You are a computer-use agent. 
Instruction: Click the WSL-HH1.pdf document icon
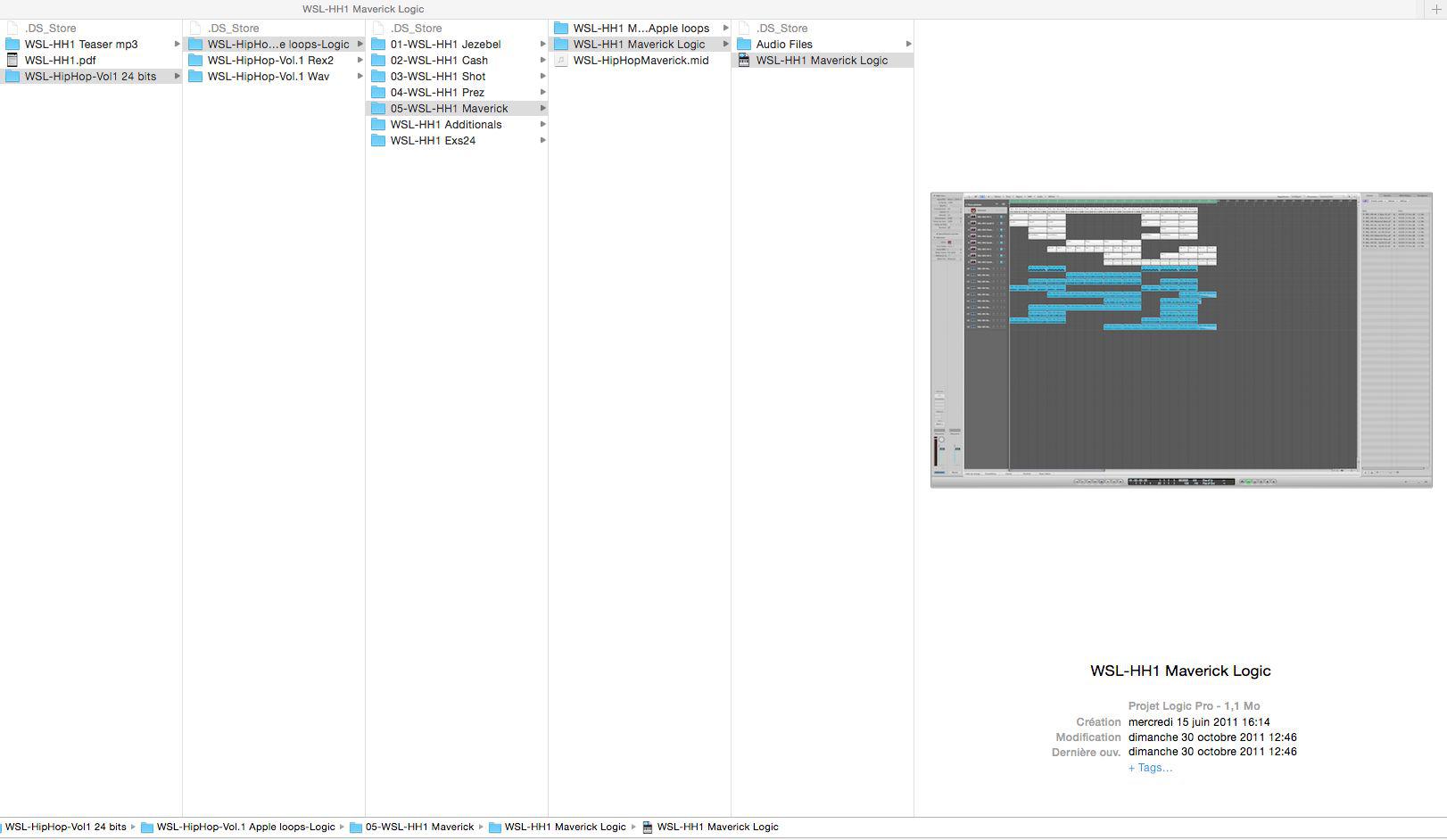[12, 60]
